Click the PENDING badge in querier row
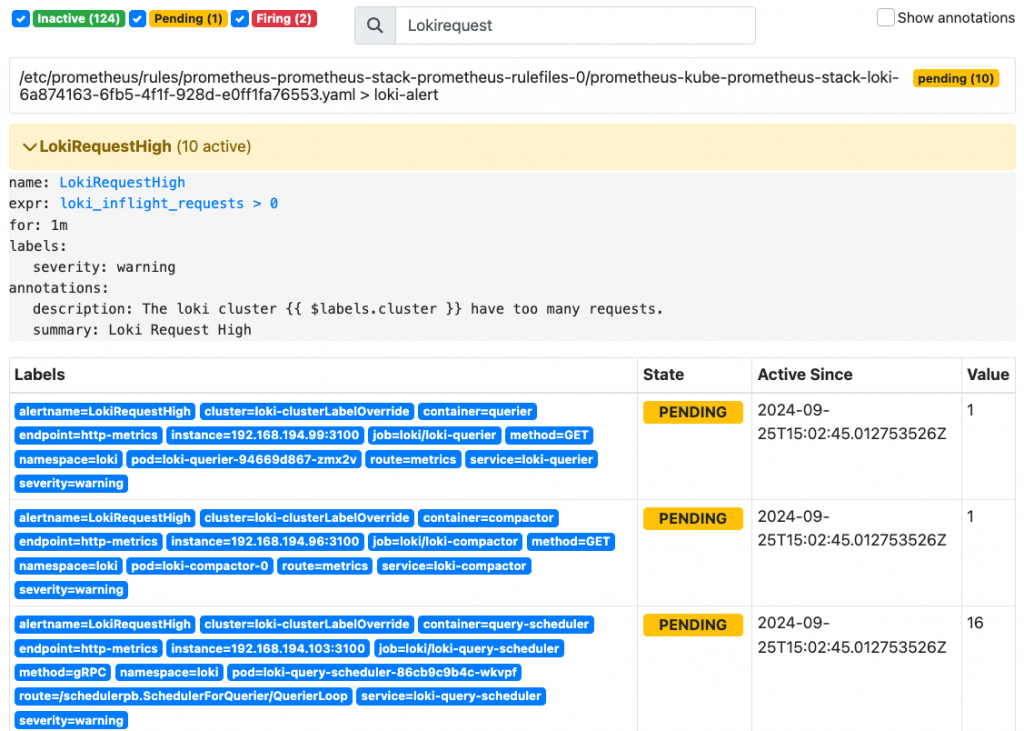The image size is (1024, 731). [693, 412]
